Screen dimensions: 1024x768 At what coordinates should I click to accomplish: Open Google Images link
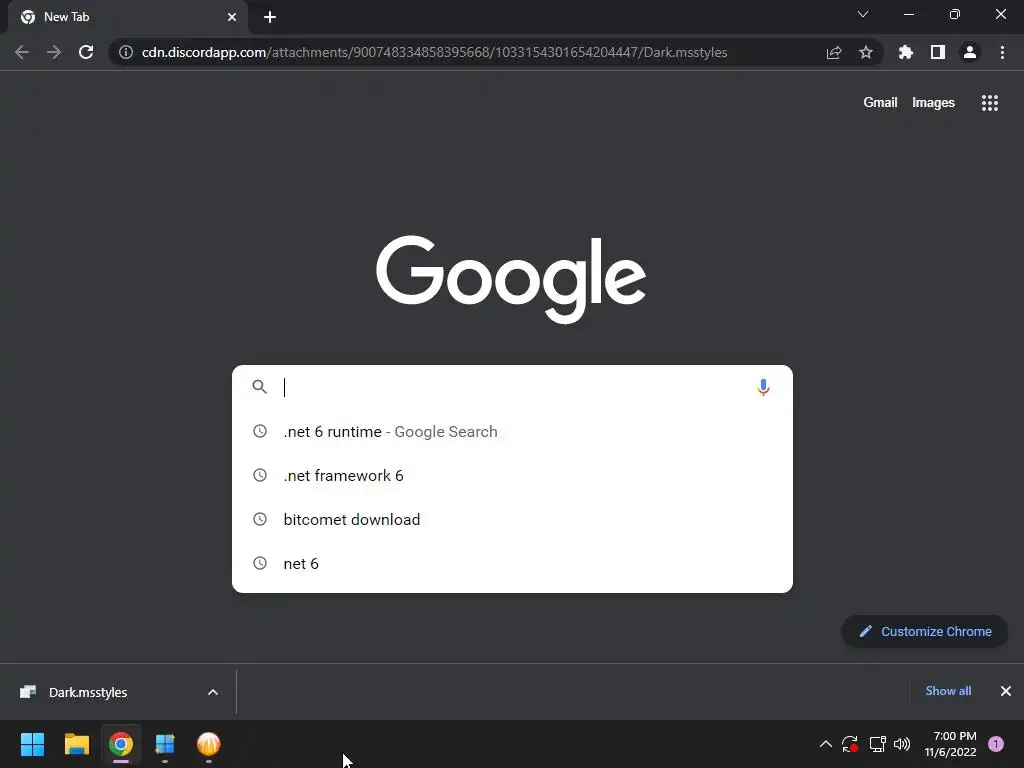pyautogui.click(x=933, y=103)
